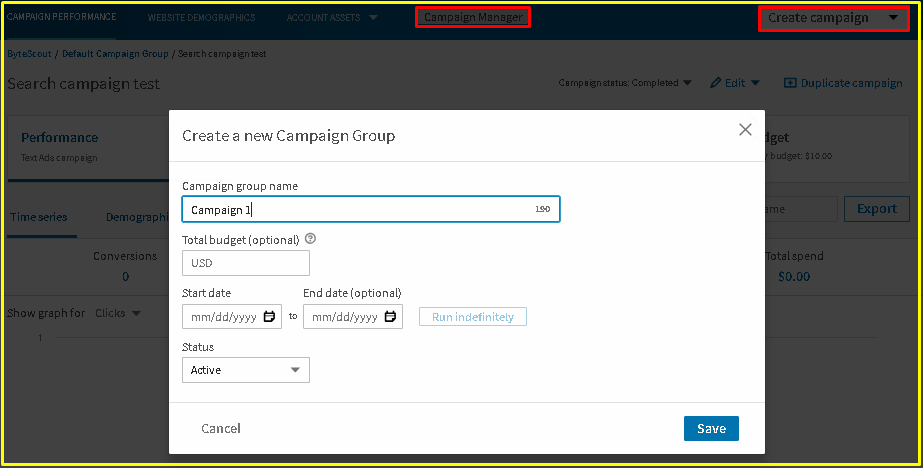The image size is (923, 468).
Task: Click the Duplicate campaign plus icon
Action: (790, 83)
